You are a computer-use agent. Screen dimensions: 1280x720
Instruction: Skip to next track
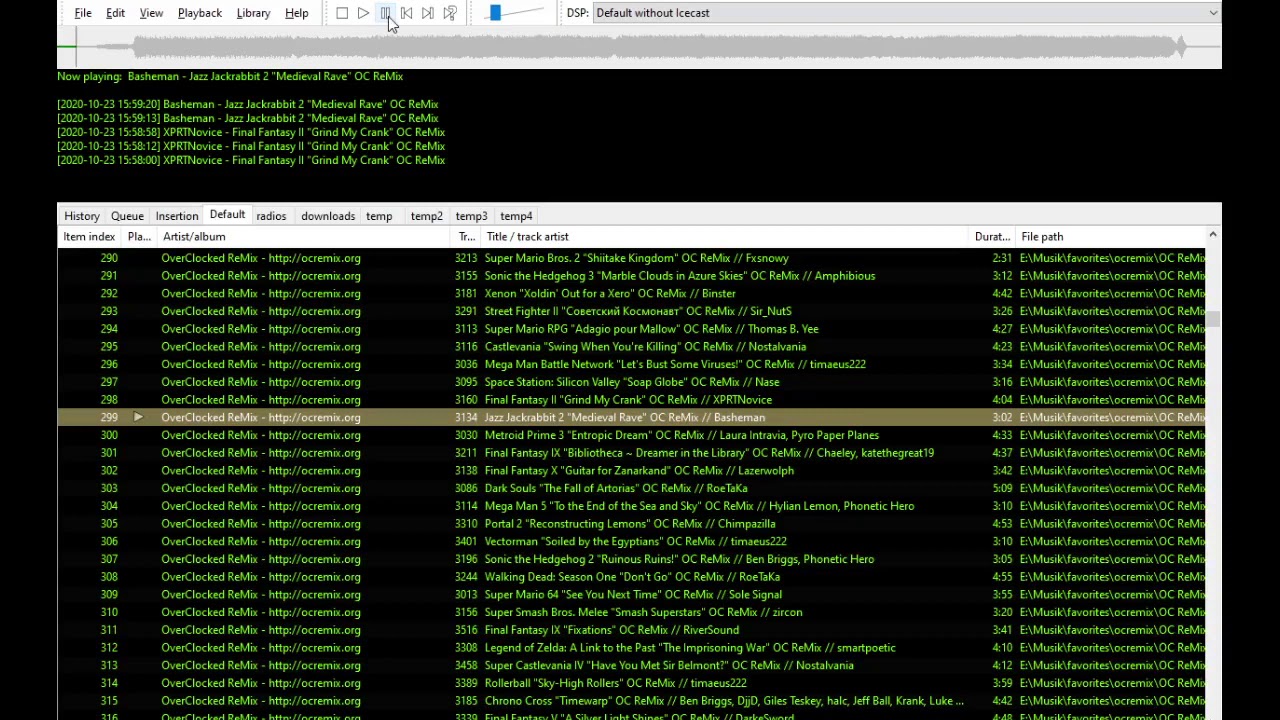pos(428,13)
